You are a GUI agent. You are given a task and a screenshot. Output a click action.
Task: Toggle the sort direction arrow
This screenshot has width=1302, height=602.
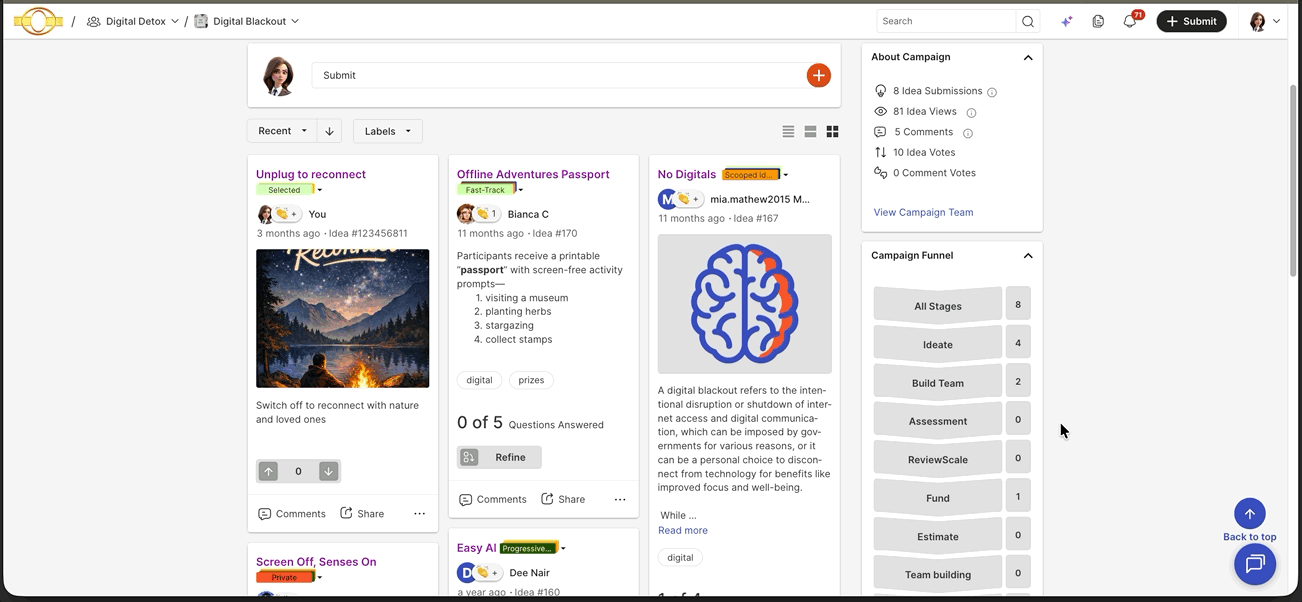[x=329, y=131]
